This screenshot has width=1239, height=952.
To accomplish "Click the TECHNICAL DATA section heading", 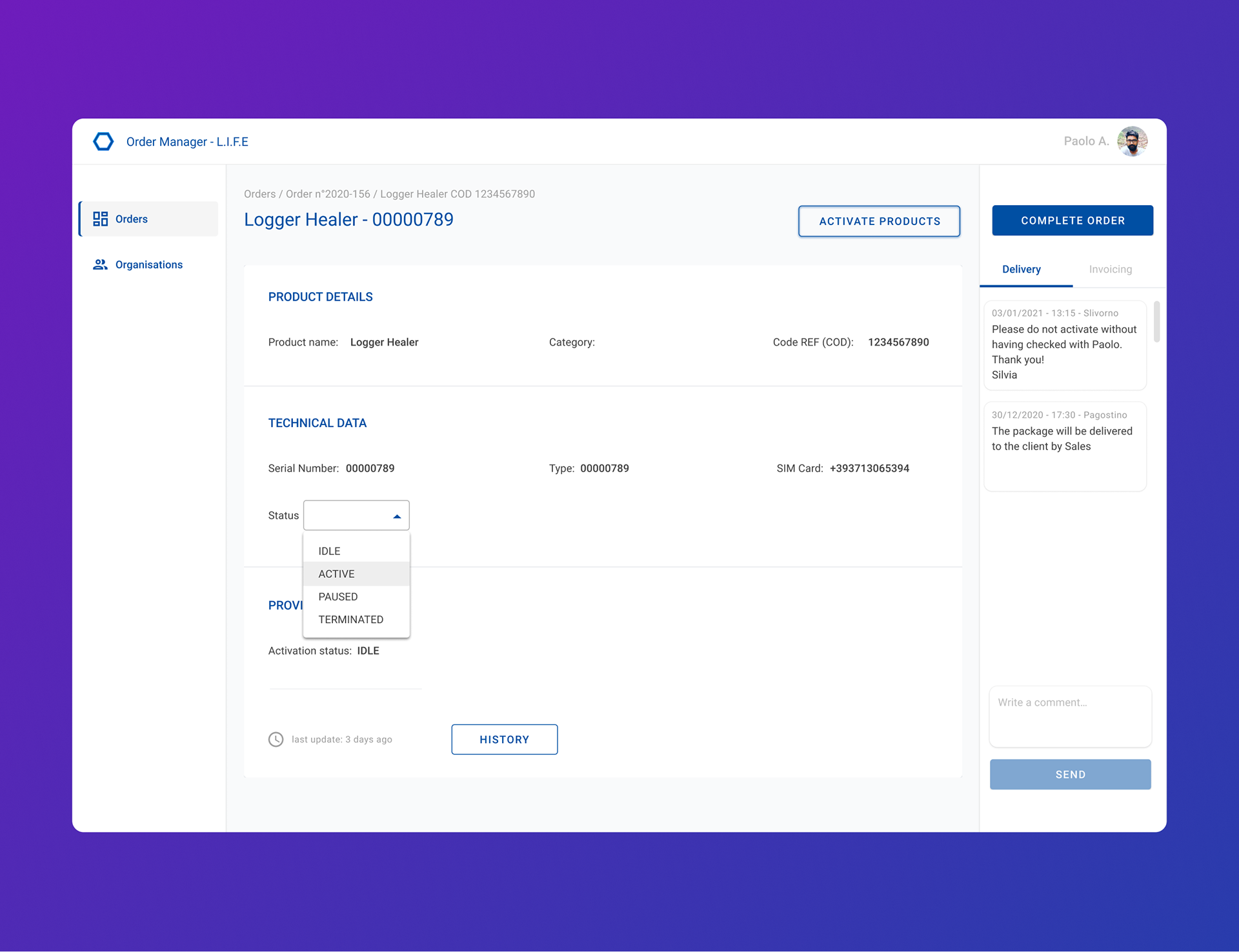I will [x=317, y=423].
